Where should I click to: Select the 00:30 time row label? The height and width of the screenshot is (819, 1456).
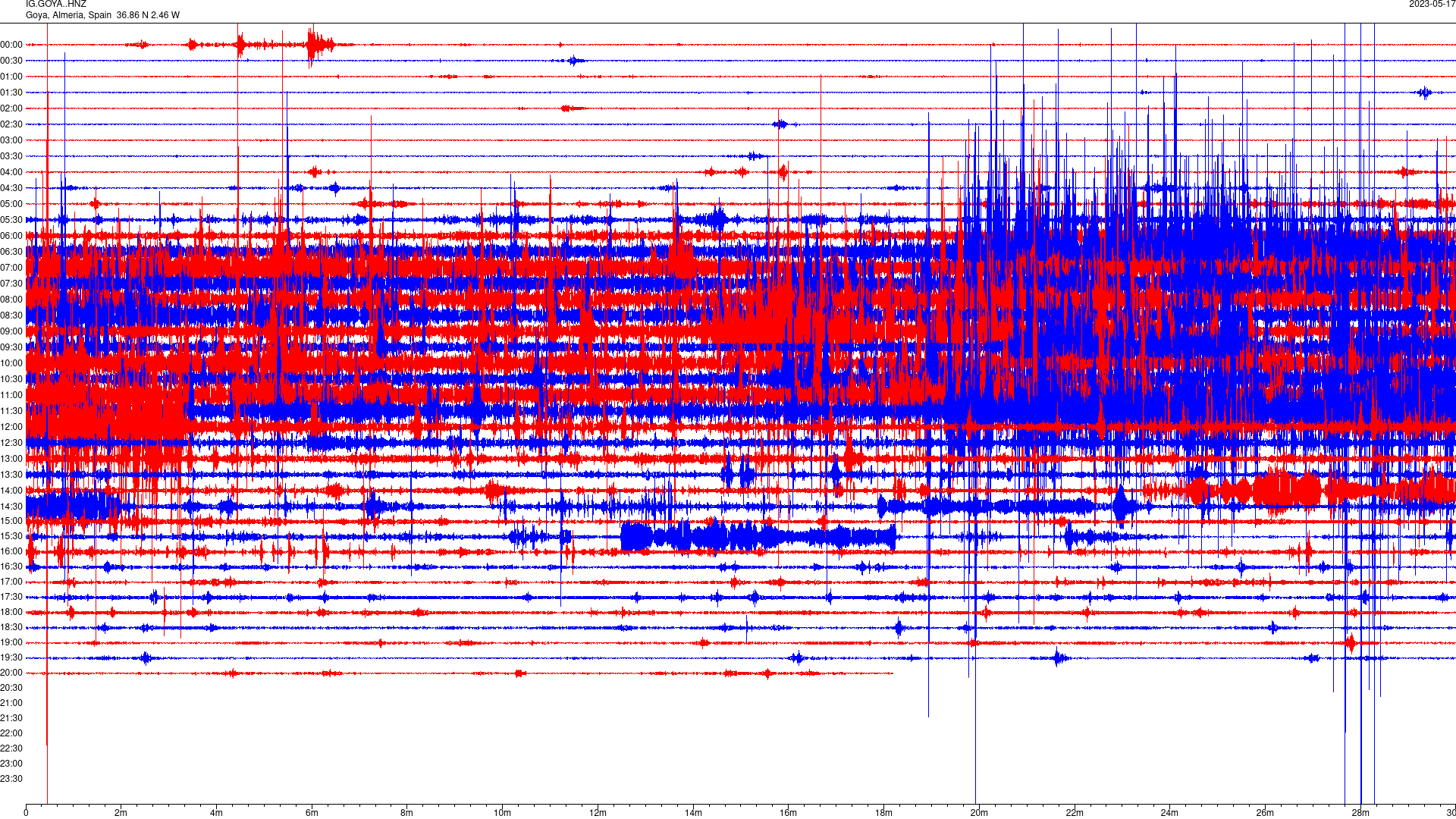pyautogui.click(x=11, y=61)
